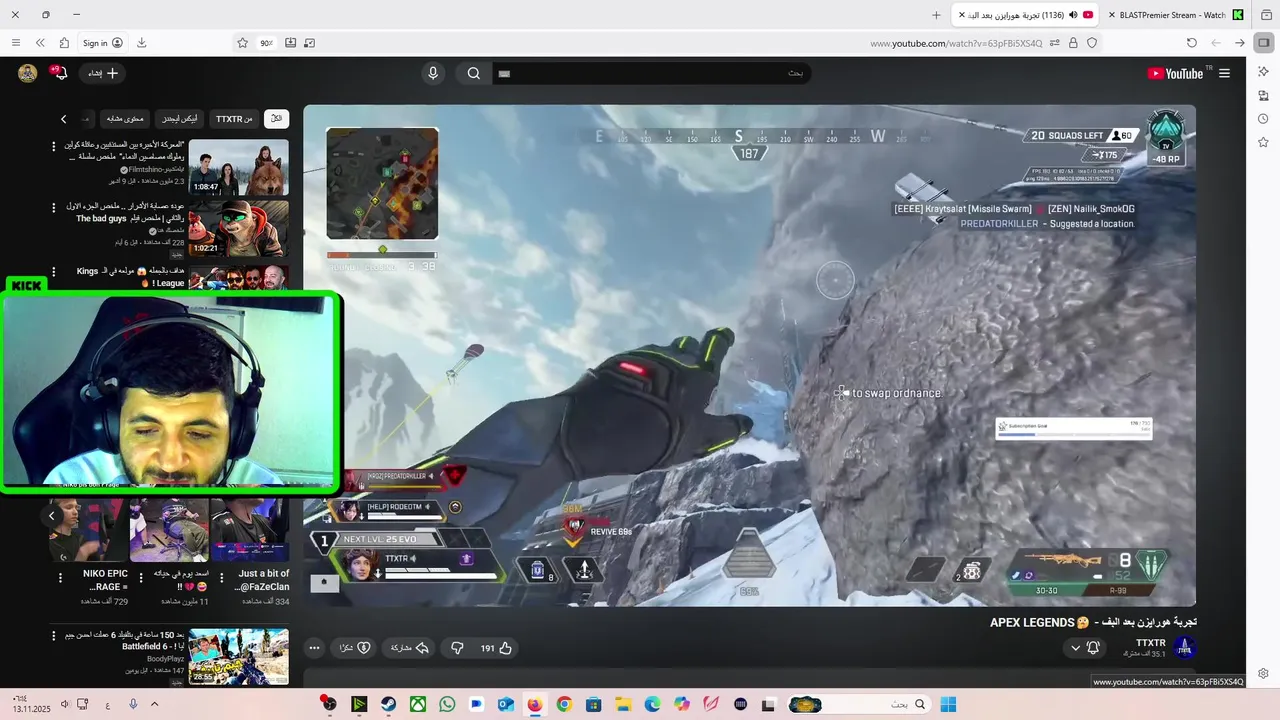1280x720 pixels.
Task: Open options for the Battlefield 6 video
Action: click(54, 635)
